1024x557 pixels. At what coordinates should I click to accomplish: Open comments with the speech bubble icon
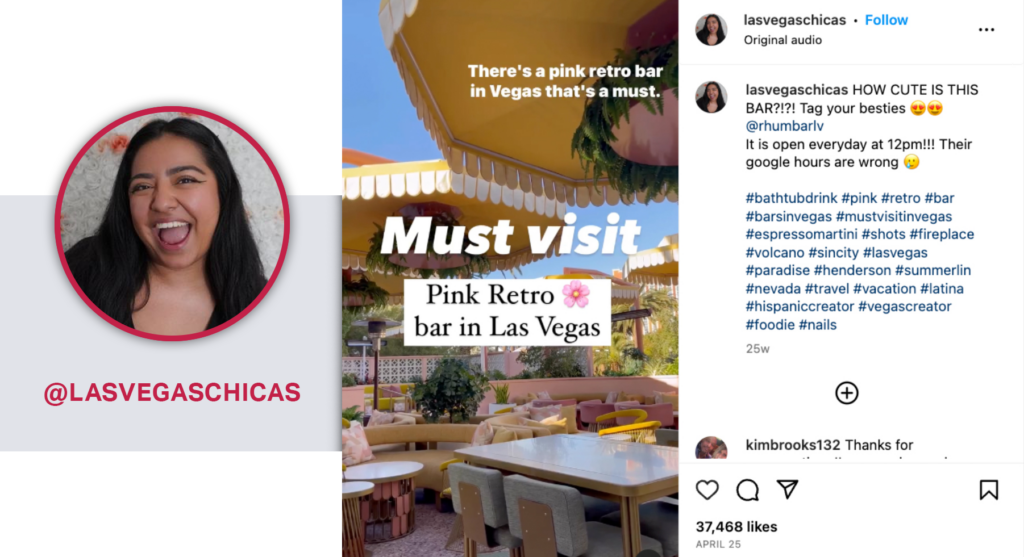tap(747, 490)
